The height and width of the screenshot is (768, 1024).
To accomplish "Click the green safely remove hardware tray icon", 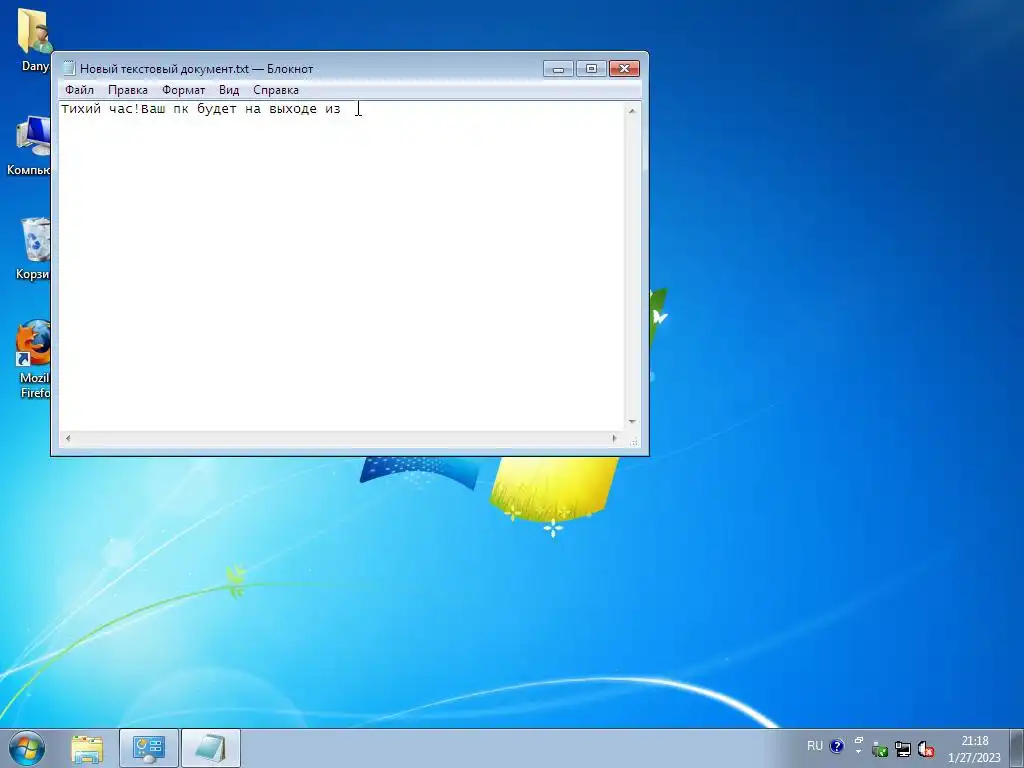I will pyautogui.click(x=880, y=750).
